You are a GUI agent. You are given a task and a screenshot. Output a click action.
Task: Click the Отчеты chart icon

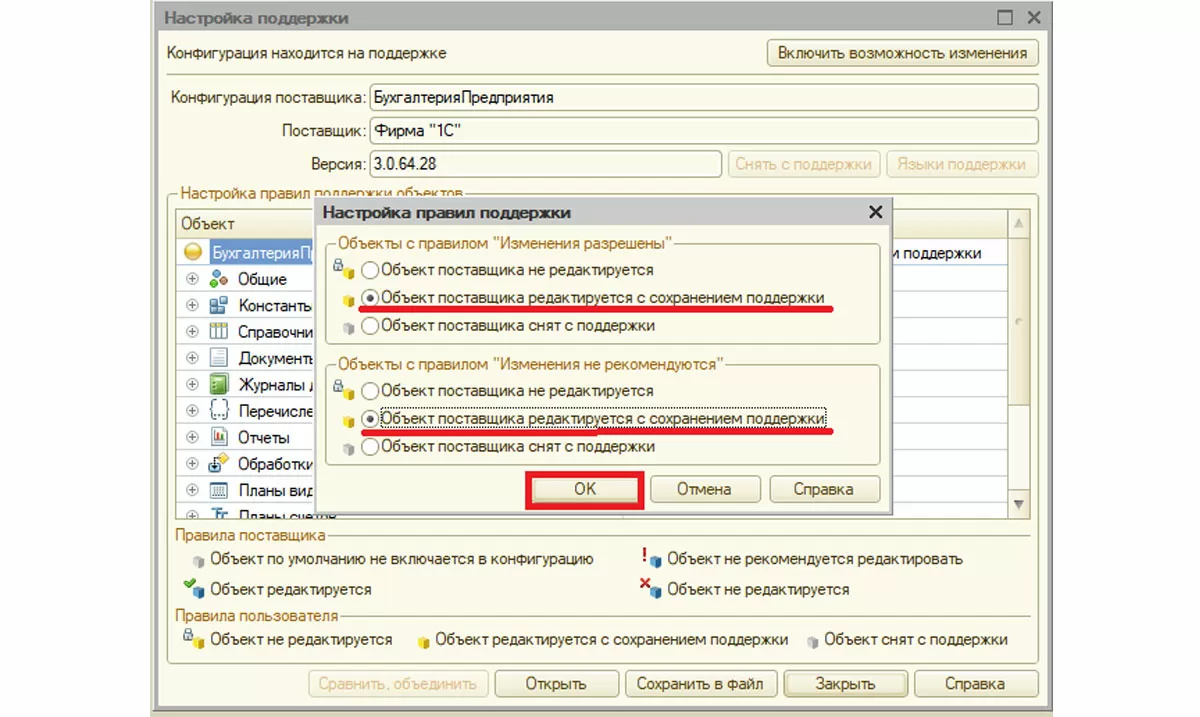(x=219, y=437)
